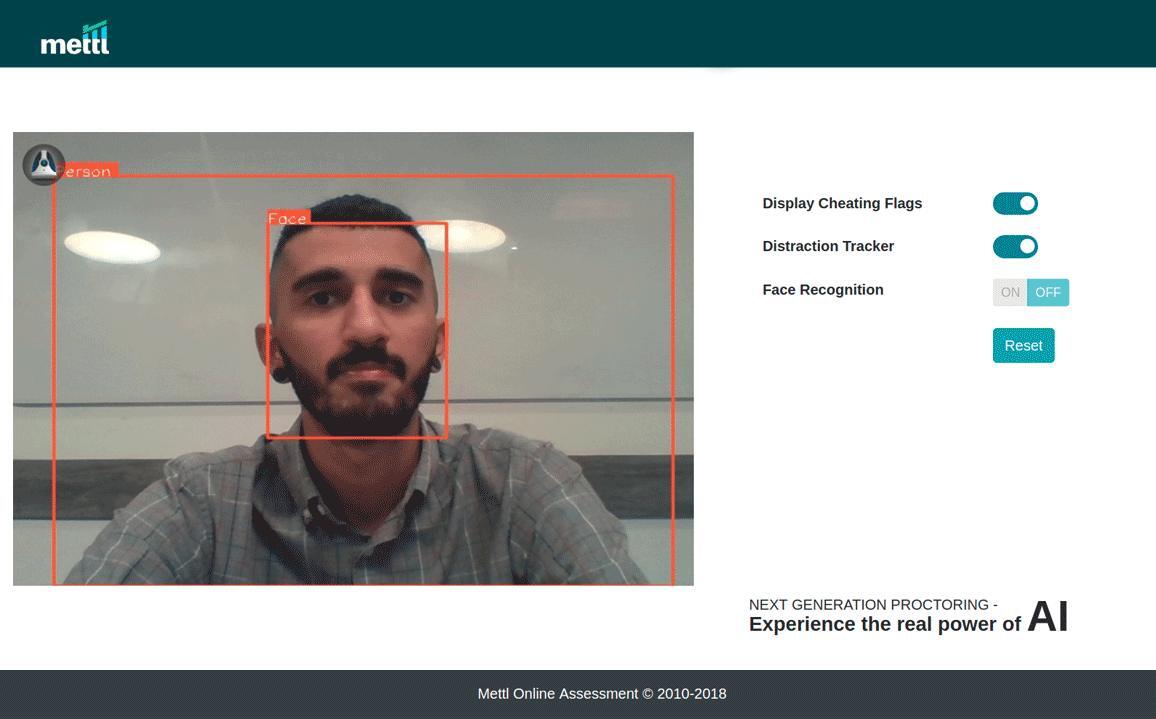Click the live webcam video feed
This screenshot has height=719, width=1156.
353,358
